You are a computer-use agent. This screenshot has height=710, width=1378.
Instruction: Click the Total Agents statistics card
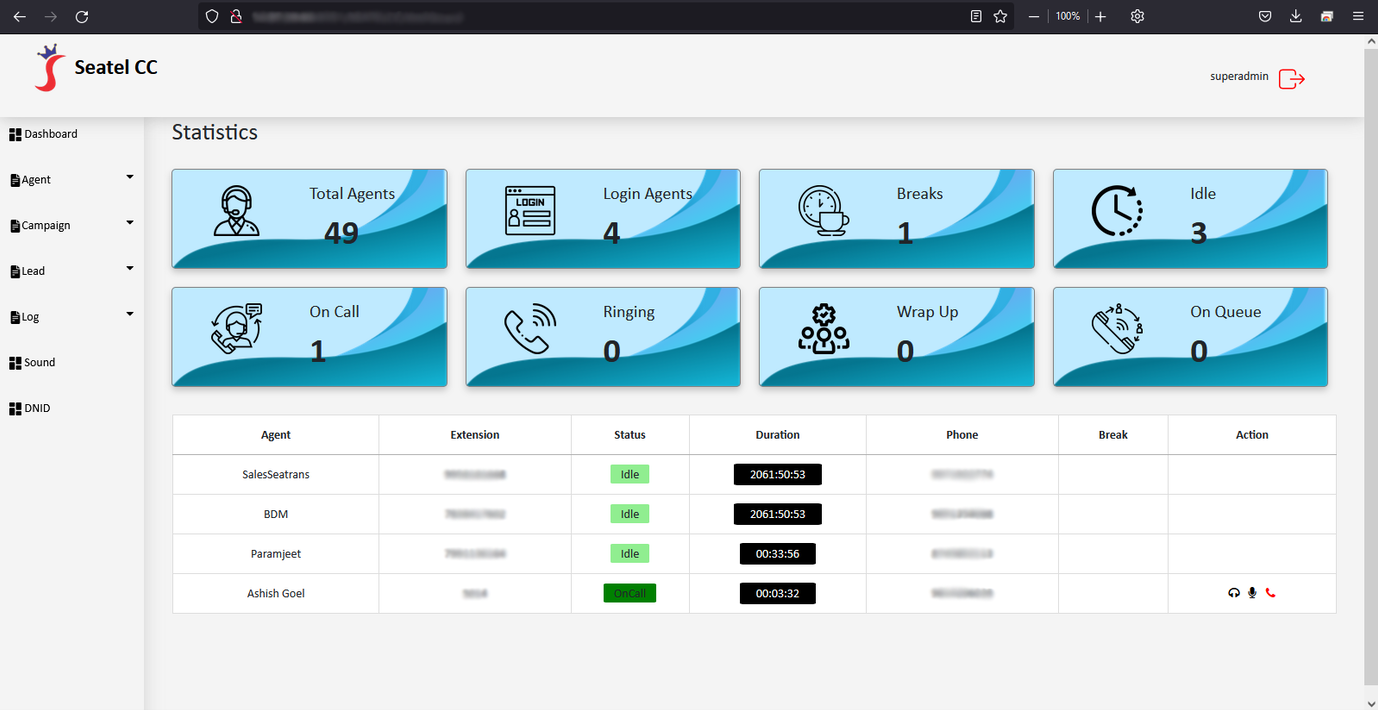pos(309,219)
